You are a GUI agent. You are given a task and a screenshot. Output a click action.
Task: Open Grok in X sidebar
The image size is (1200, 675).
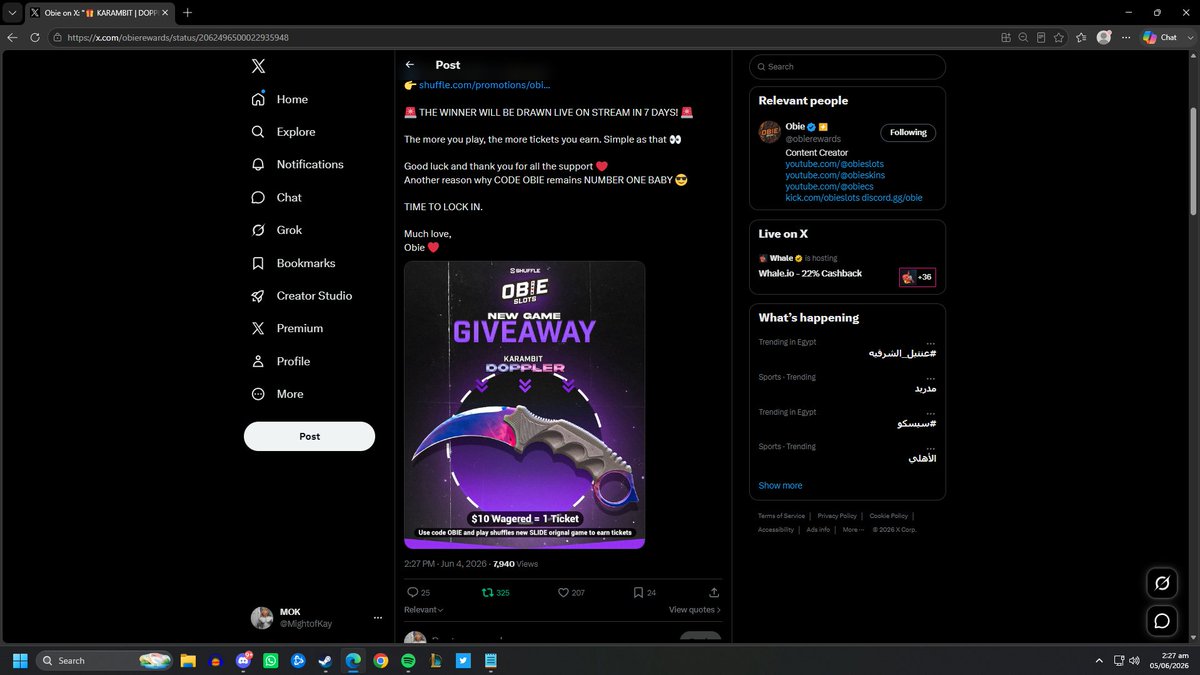[x=276, y=230]
